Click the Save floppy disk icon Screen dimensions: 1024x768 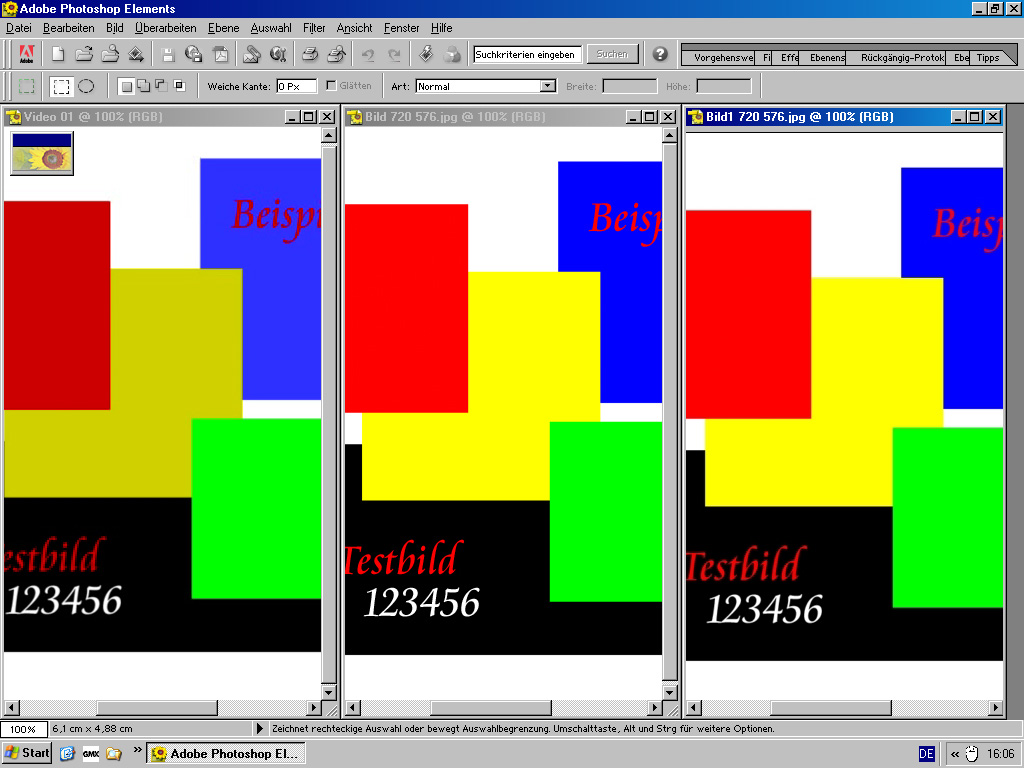168,54
